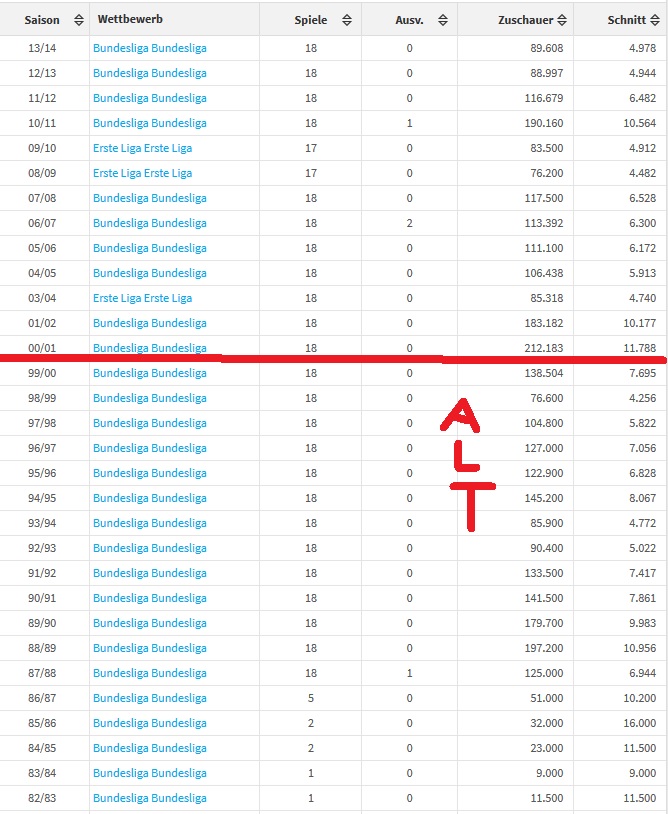Open Bundesliga link for season 83/84
This screenshot has height=814, width=668.
149,773
